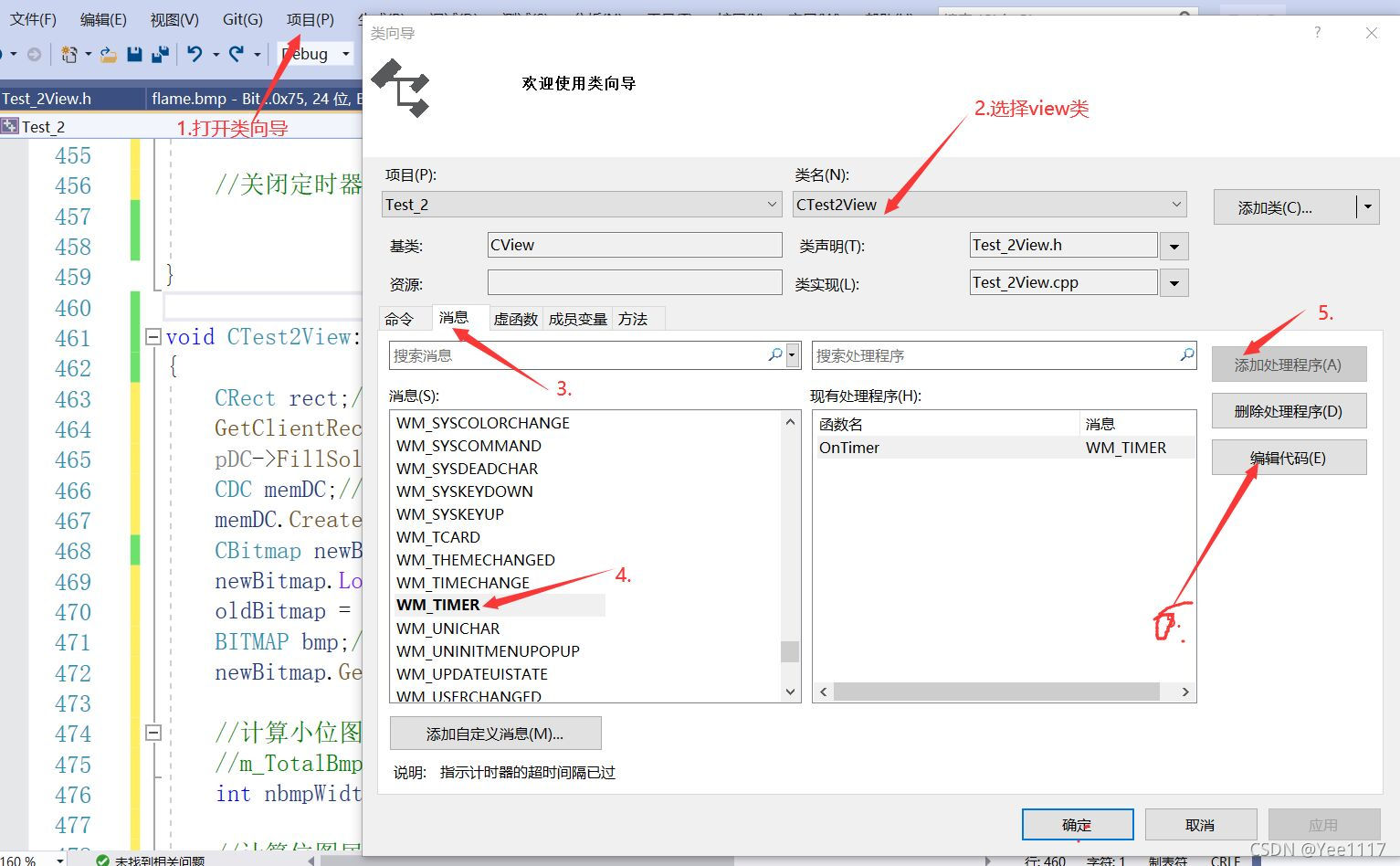
Task: Click the Add Custom Message (添加自定义消息) button
Action: click(495, 734)
